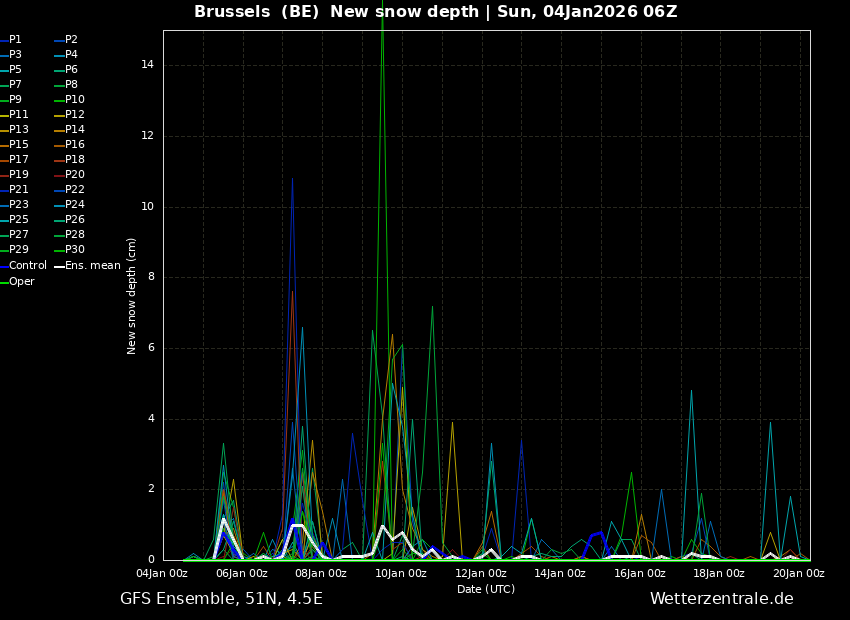Screen dimensions: 850x620
Task: Click the y-axis tick label 8
Action: pos(151,277)
